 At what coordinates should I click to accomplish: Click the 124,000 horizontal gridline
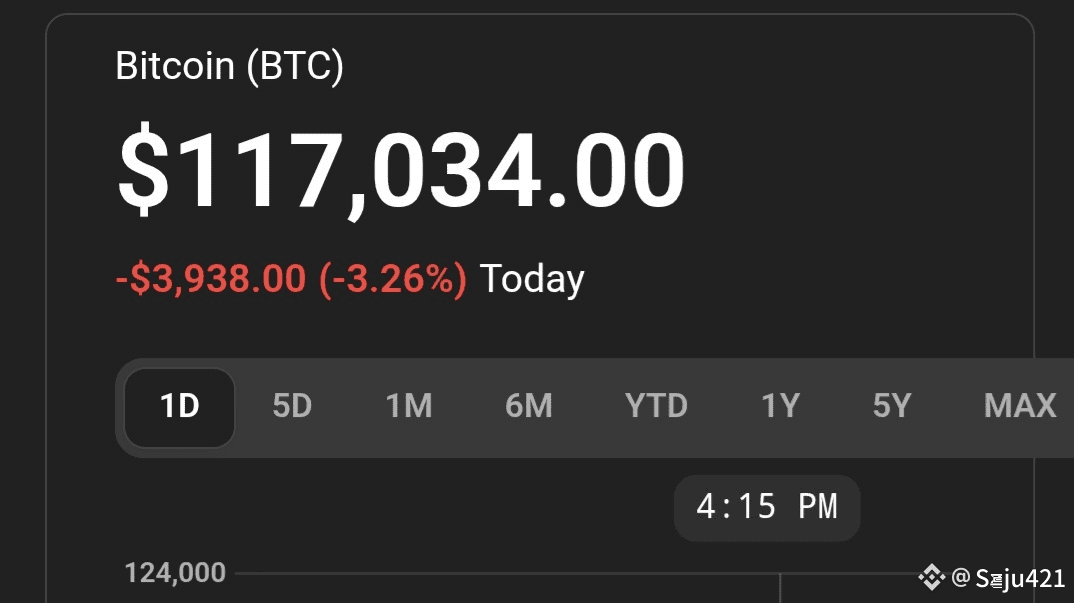click(x=500, y=573)
